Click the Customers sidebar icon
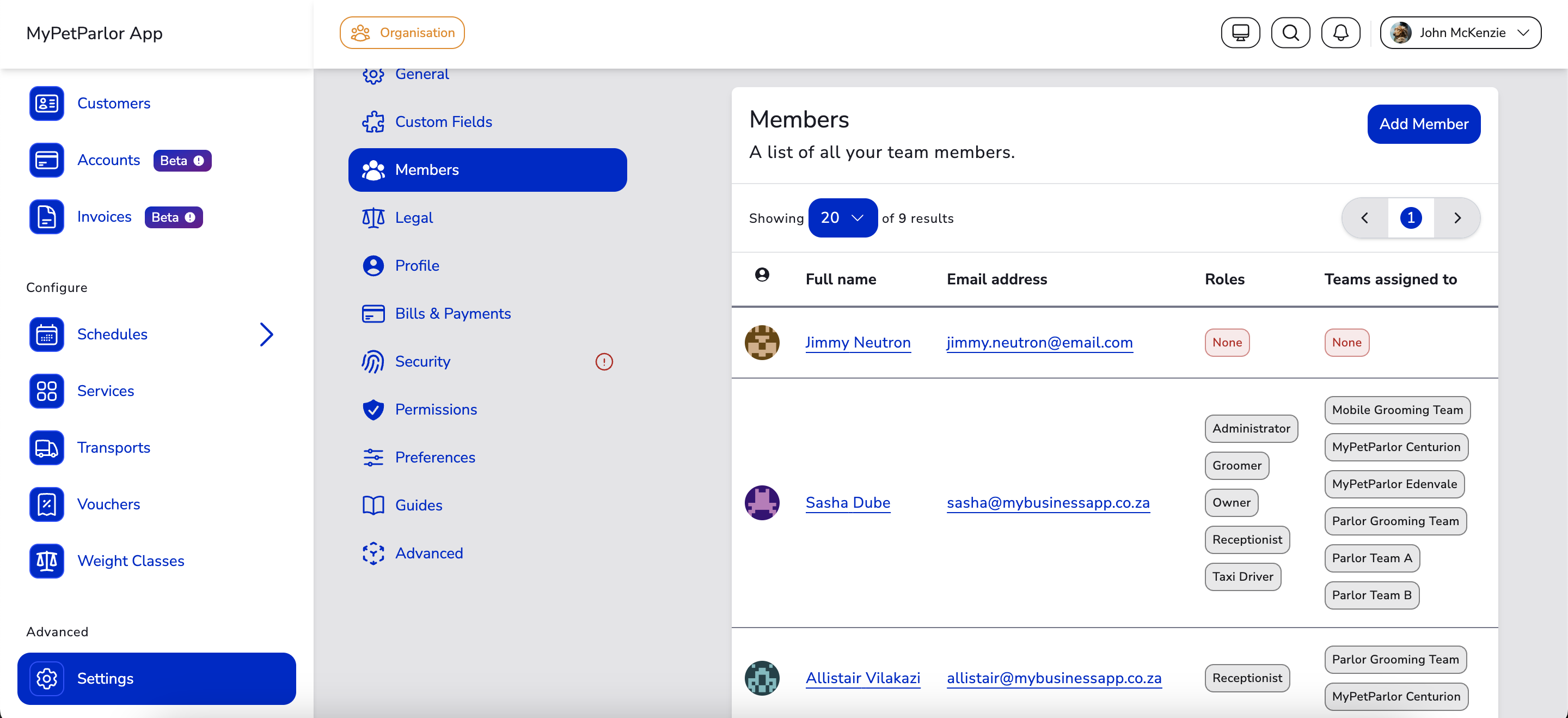This screenshot has height=718, width=1568. point(46,104)
